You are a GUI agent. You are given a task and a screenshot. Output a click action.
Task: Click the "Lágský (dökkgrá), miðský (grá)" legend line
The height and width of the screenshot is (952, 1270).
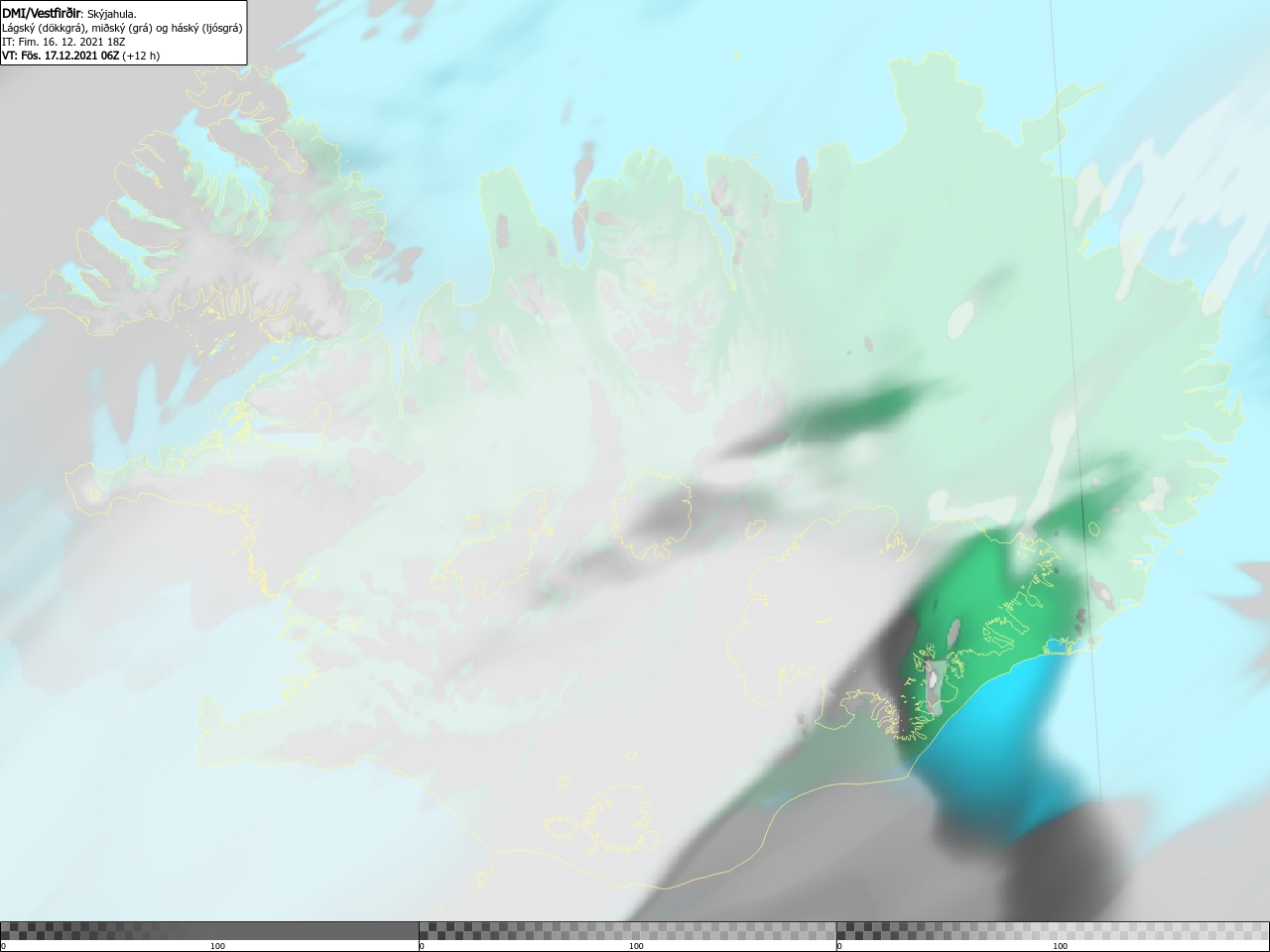[x=122, y=28]
